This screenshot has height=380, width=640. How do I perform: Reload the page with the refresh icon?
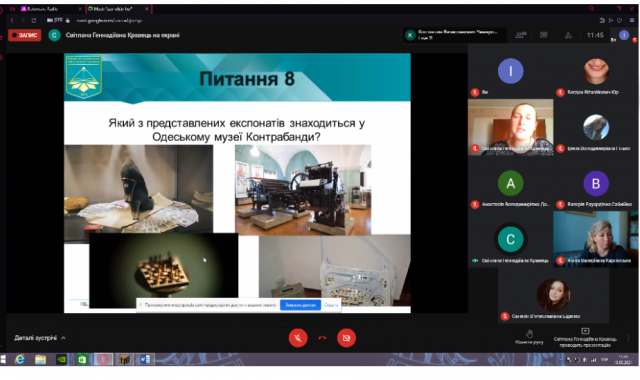(x=33, y=20)
